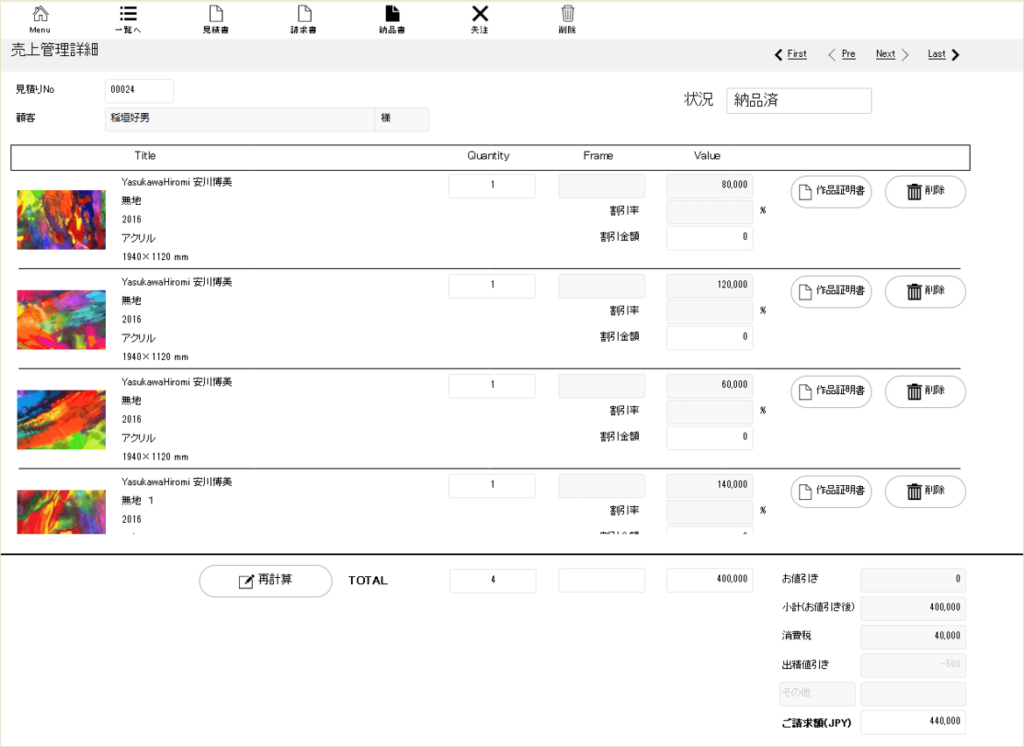The width and height of the screenshot is (1024, 747).
Task: Click the 状況 status field showing 納品済
Action: (798, 101)
